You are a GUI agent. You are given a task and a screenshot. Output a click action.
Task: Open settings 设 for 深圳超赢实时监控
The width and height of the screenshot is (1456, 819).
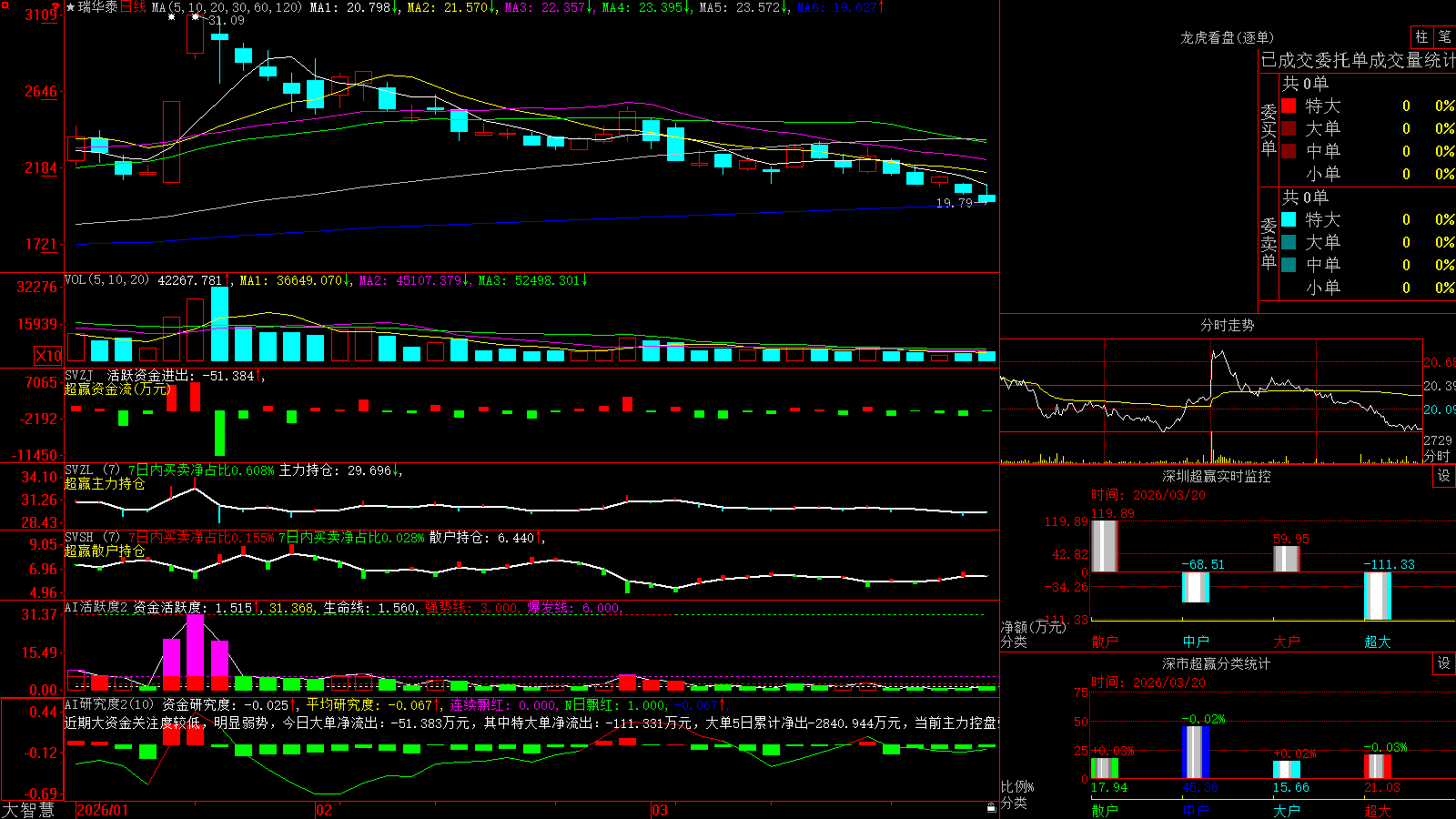coord(1444,476)
